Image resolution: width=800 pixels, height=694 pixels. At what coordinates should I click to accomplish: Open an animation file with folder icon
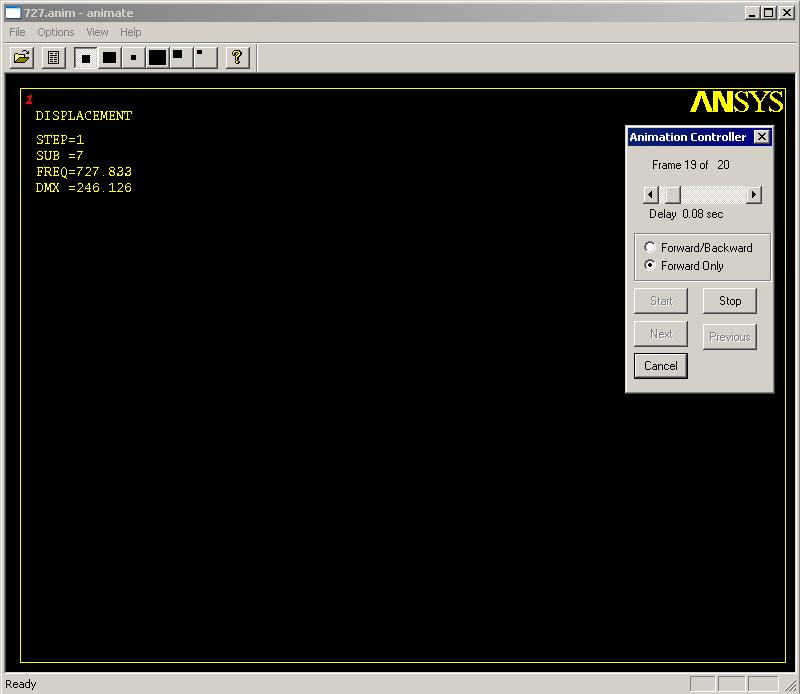pyautogui.click(x=22, y=57)
